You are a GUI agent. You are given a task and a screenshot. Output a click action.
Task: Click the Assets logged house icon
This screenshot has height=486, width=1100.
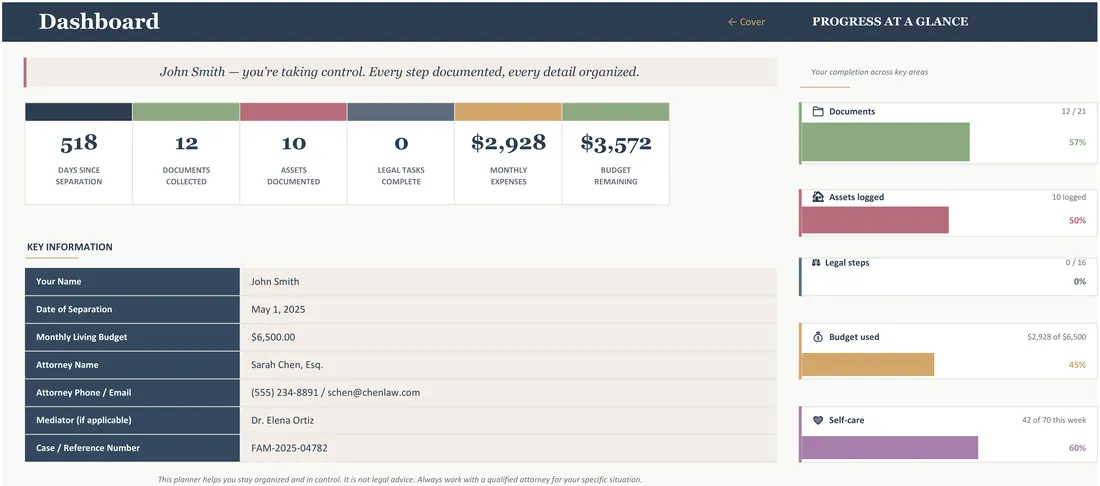click(817, 197)
